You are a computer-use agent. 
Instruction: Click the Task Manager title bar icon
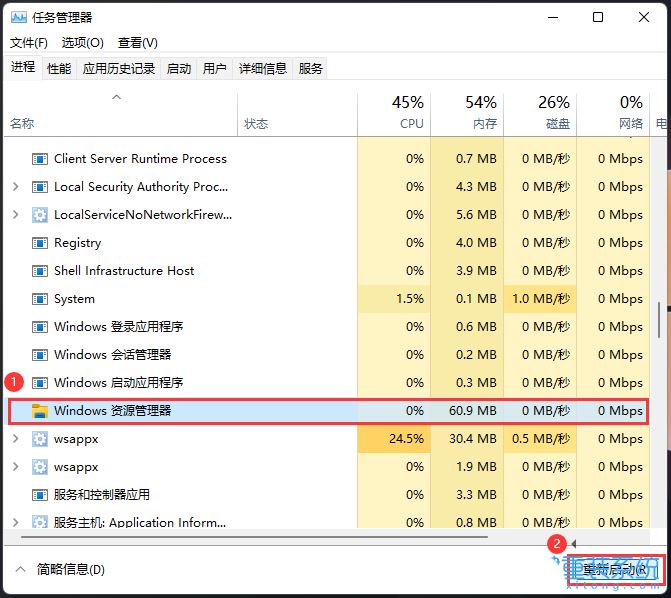click(x=20, y=17)
